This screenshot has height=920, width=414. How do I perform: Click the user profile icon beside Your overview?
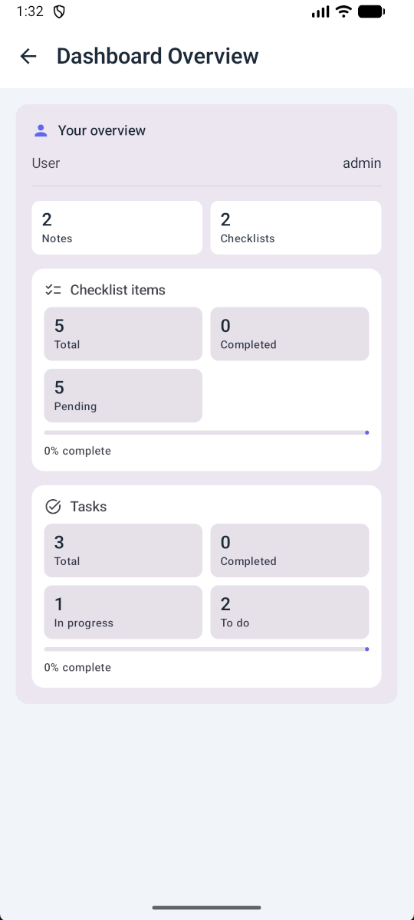click(x=40, y=131)
